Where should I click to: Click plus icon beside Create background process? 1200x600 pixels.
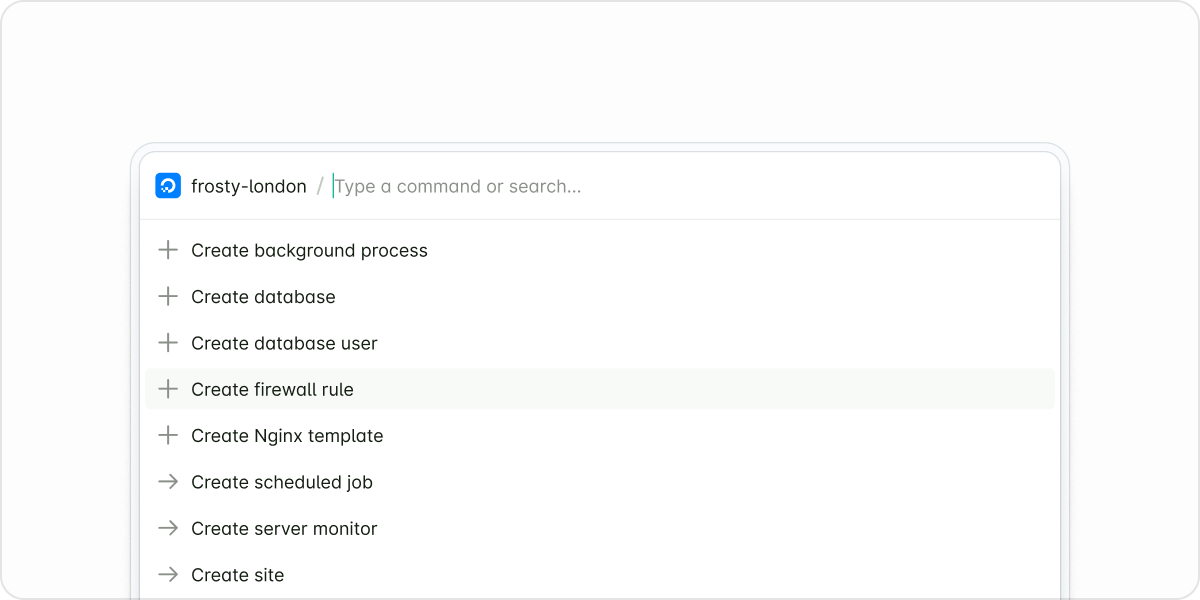point(168,250)
